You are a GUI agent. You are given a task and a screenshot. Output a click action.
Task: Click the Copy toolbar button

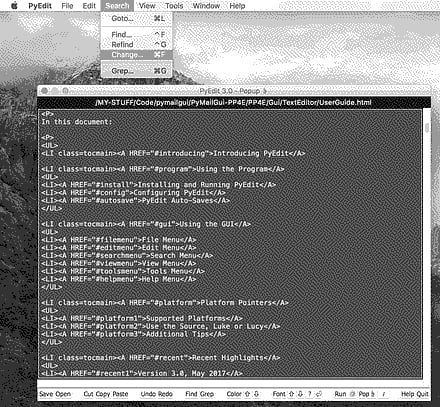point(103,394)
